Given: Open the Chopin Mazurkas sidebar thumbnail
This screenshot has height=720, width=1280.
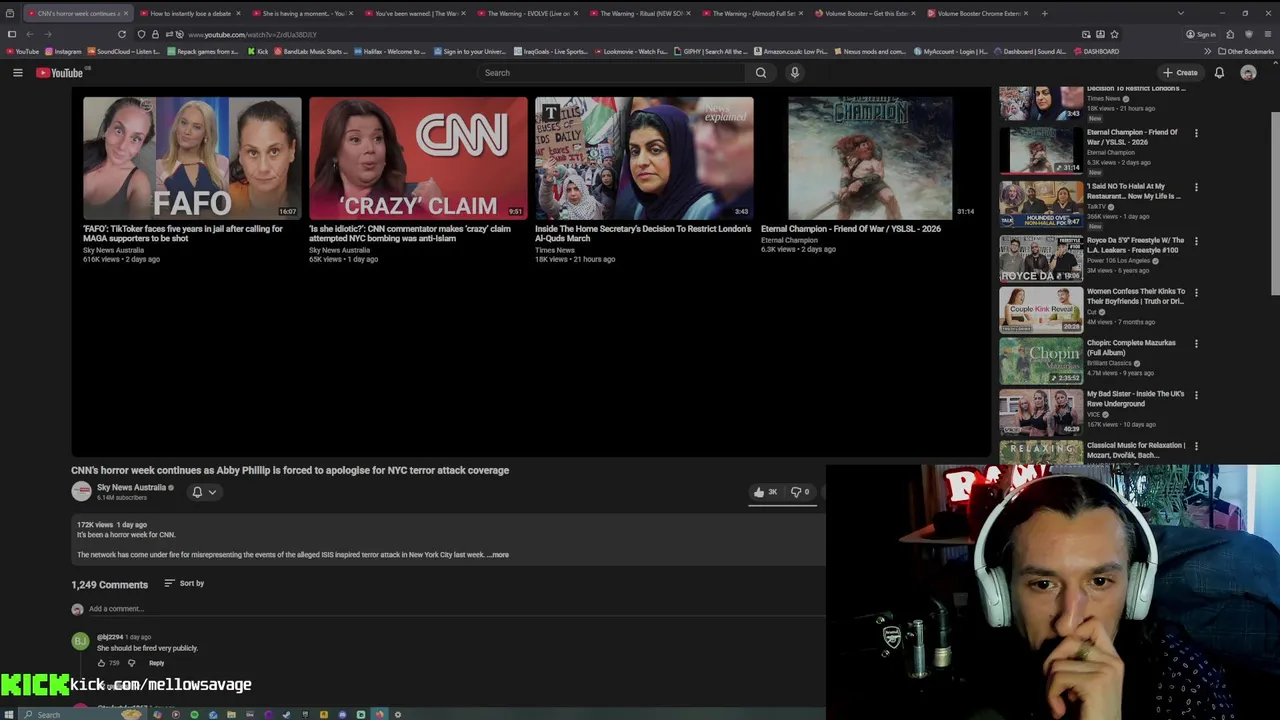Looking at the screenshot, I should click(1041, 361).
